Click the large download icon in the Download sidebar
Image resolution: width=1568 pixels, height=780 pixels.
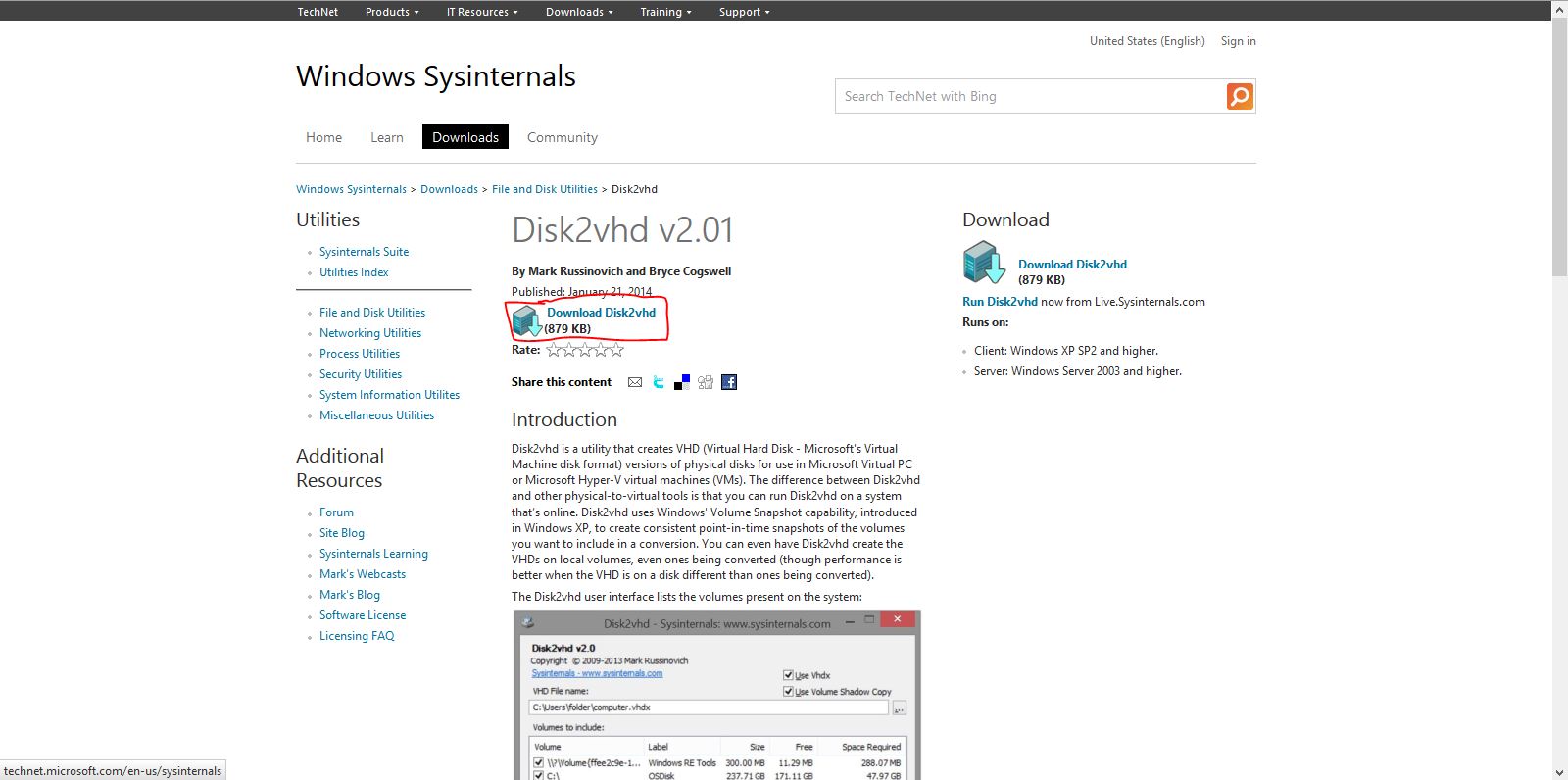(984, 263)
